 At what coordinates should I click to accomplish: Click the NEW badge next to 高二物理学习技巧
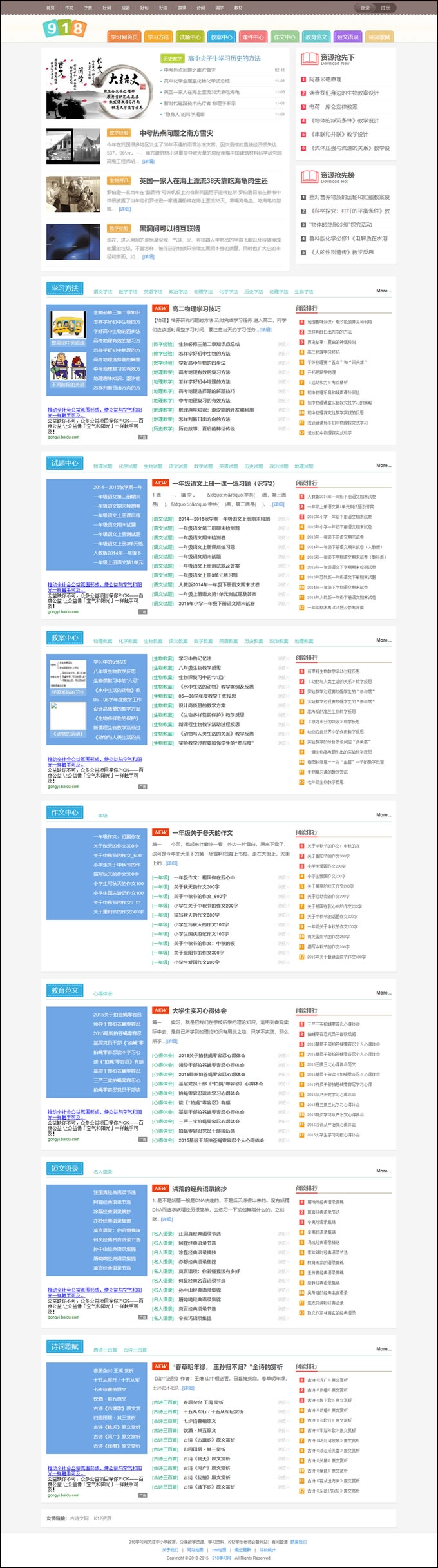pyautogui.click(x=160, y=309)
